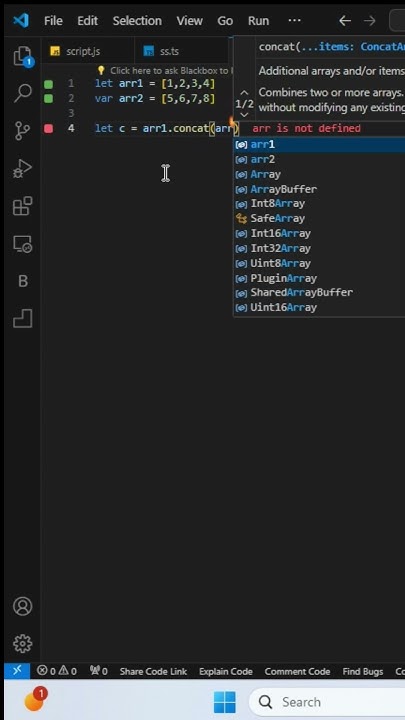The image size is (405, 720).
Task: Show errors and warnings count in the status bar
Action: [56, 671]
